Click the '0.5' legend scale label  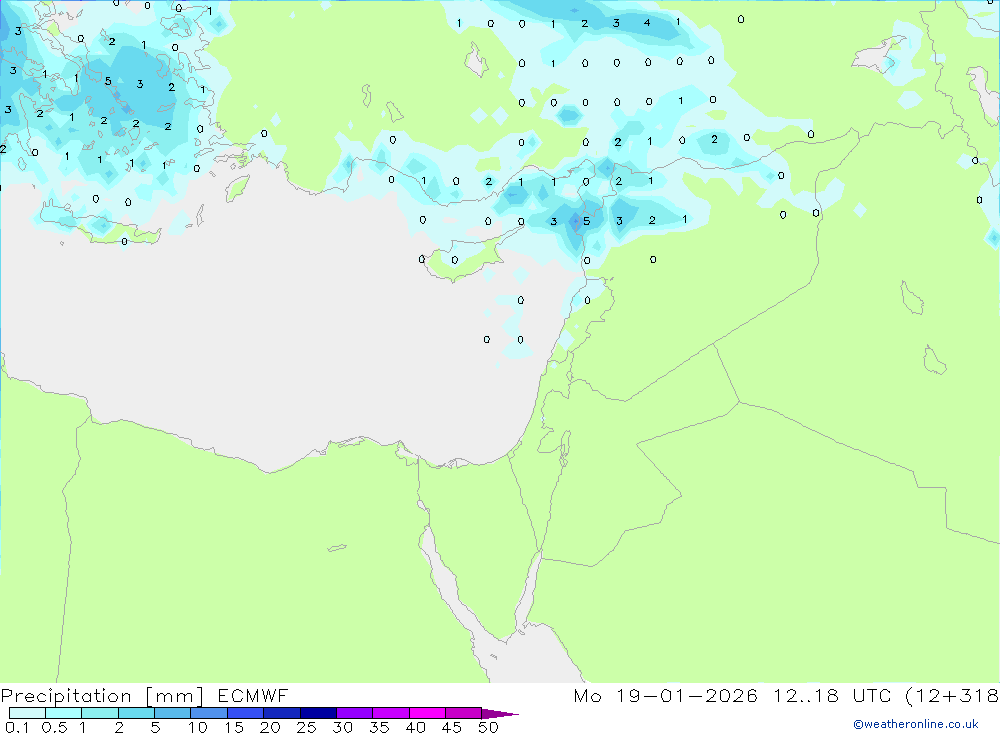coord(54,727)
